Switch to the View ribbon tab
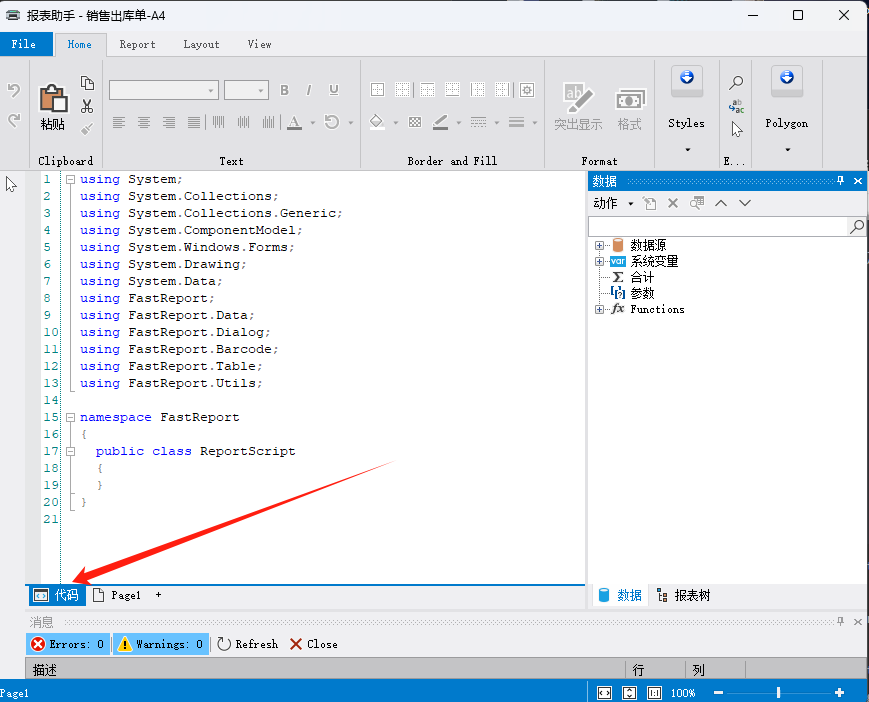This screenshot has height=702, width=869. (259, 44)
